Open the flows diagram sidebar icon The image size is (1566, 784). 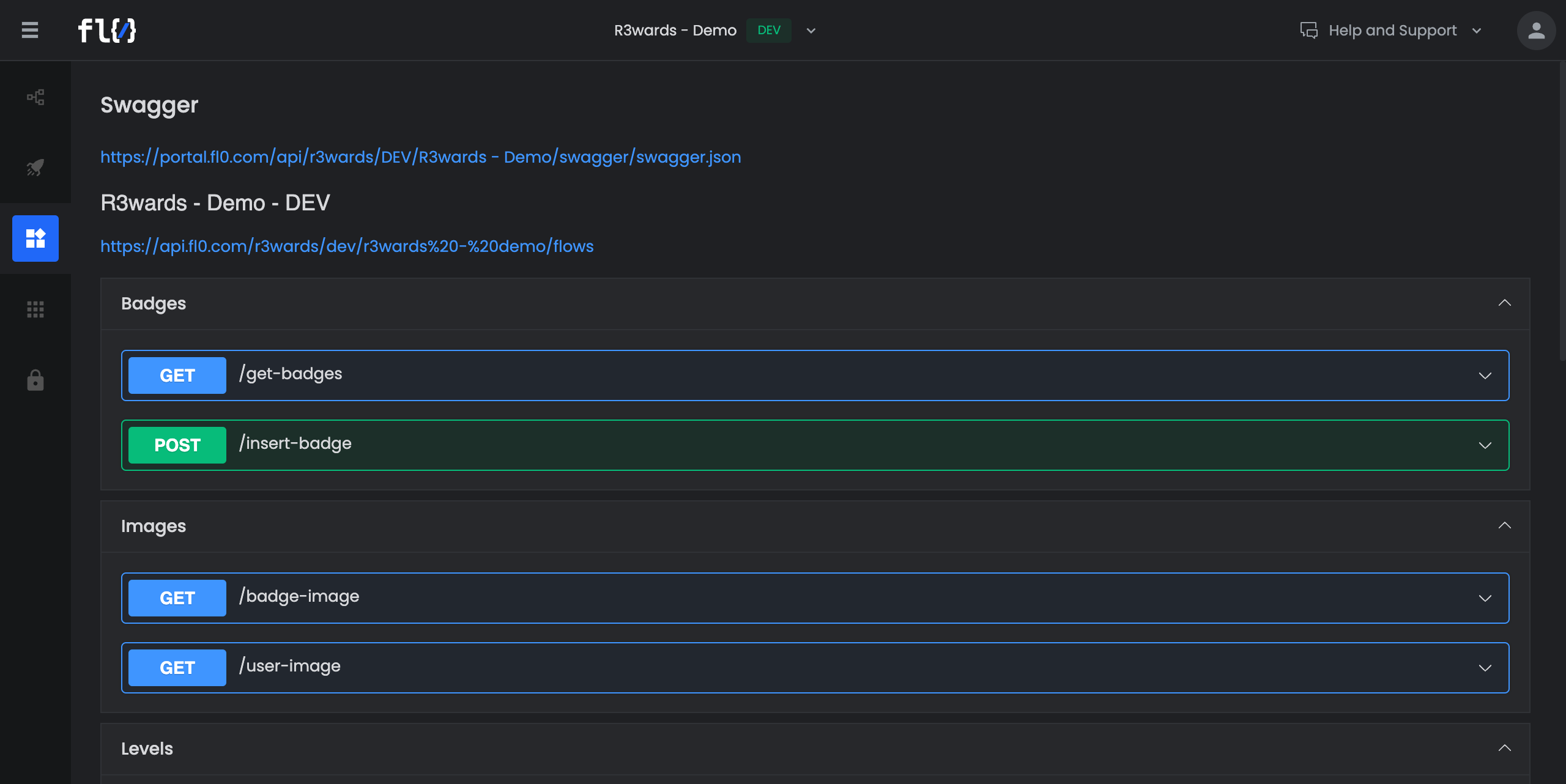35,97
